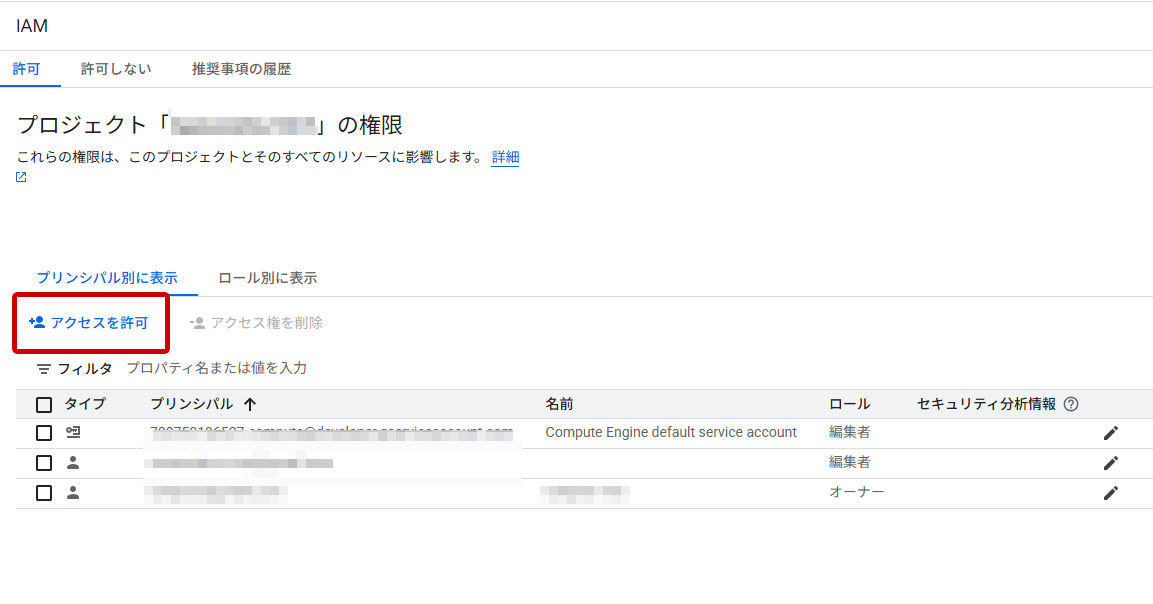This screenshot has width=1153, height=604.
Task: Click the アクセスを許可 button
Action: click(x=89, y=322)
